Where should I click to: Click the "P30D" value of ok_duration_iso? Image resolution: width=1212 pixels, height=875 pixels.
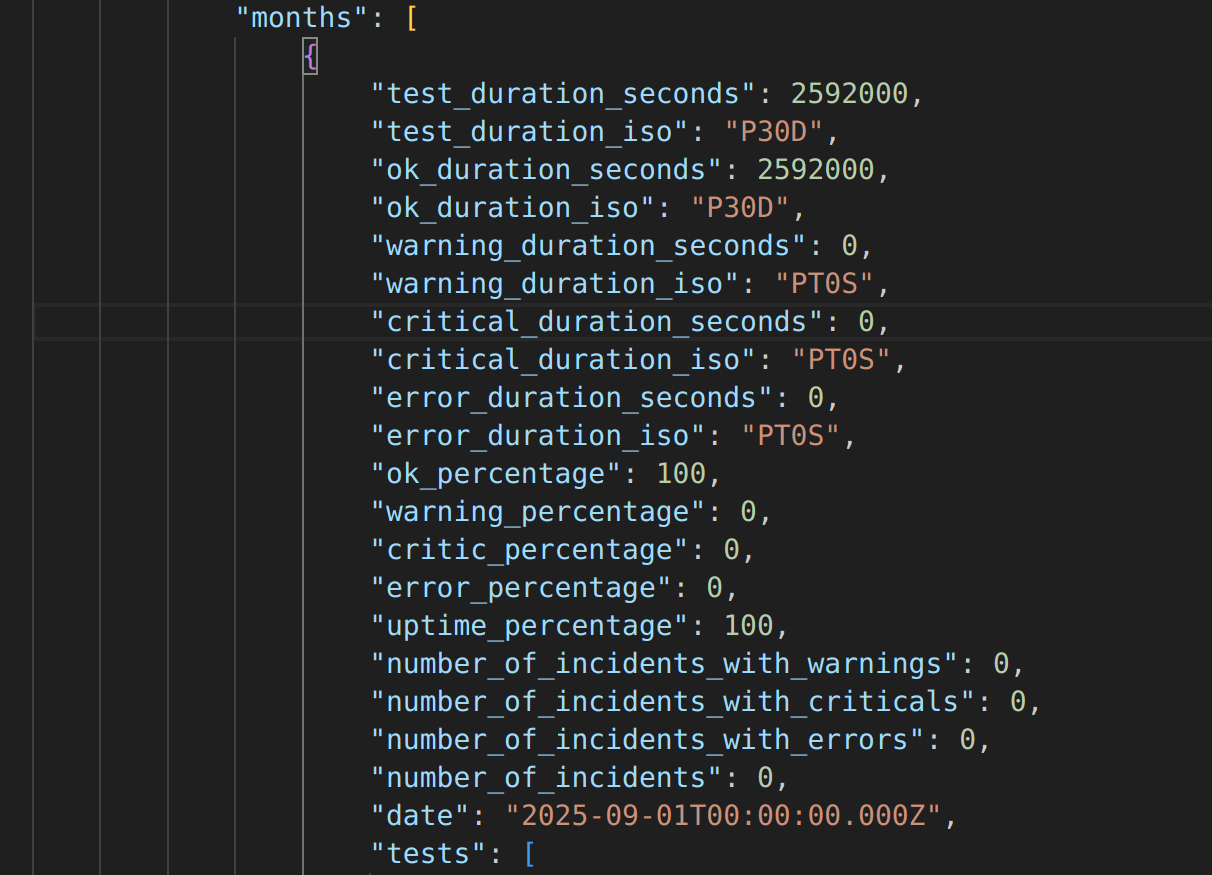click(x=740, y=208)
